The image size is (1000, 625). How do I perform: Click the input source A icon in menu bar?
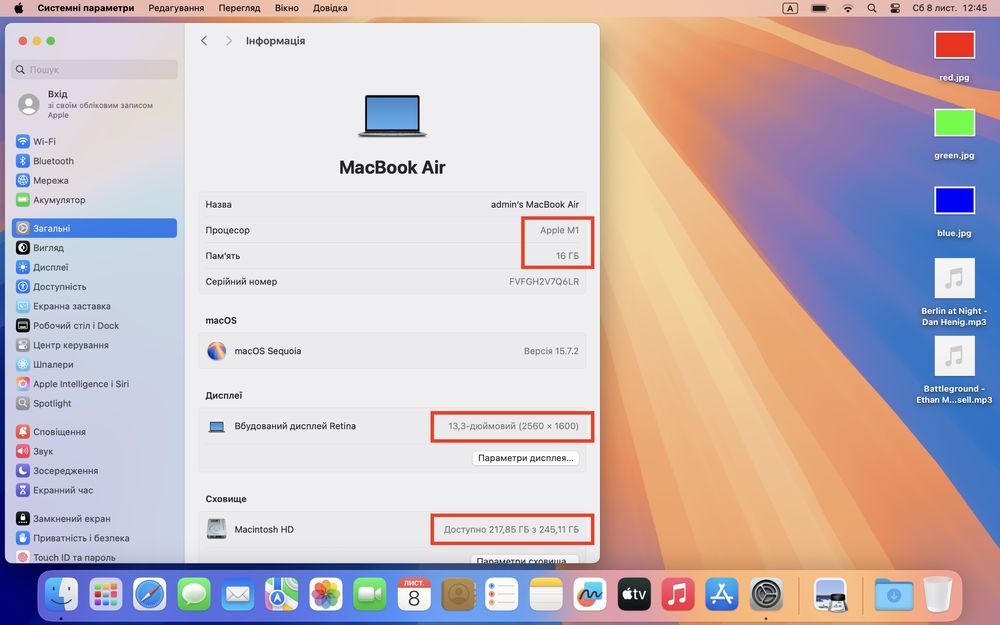(x=790, y=8)
